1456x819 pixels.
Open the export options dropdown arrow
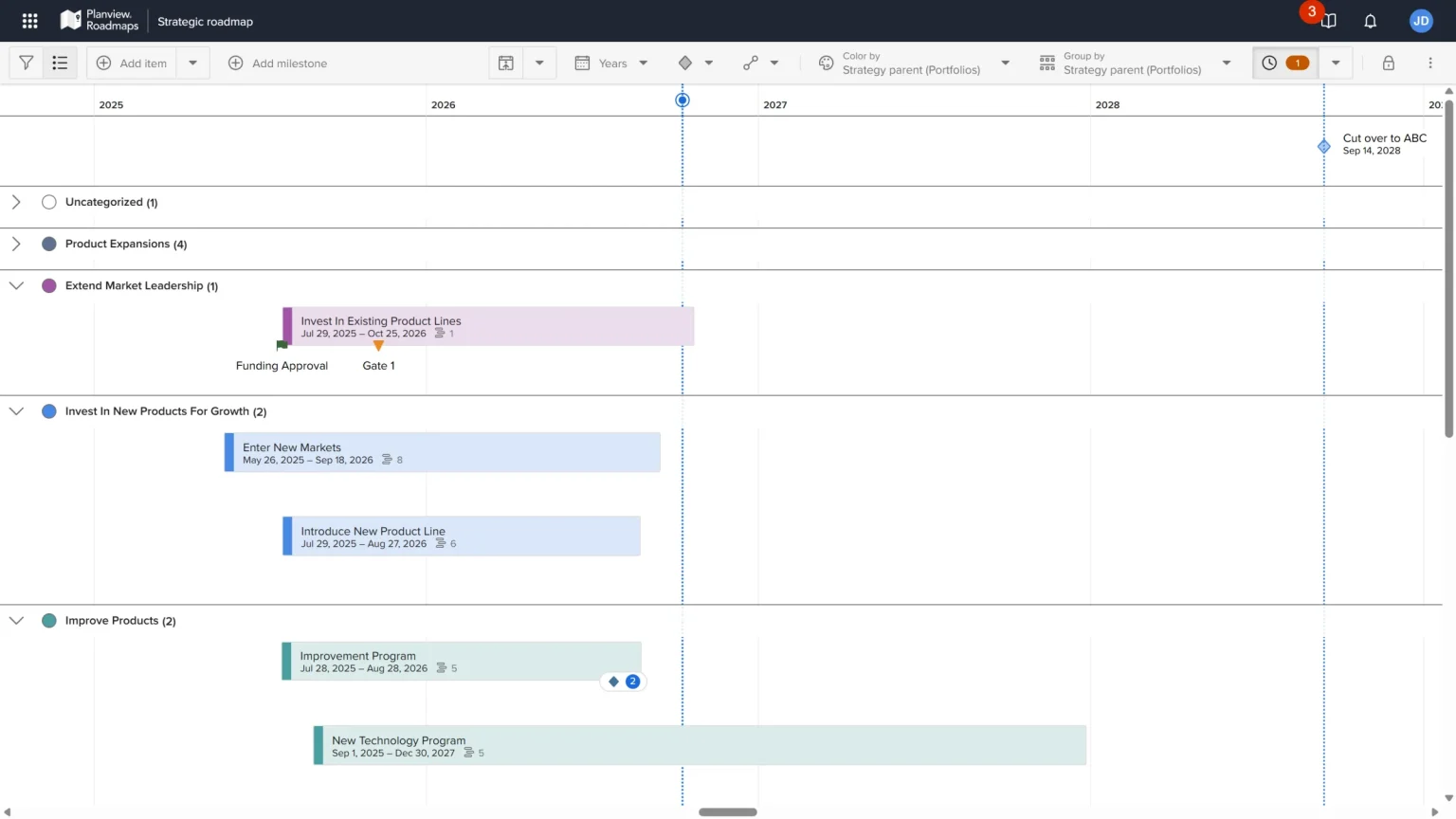tap(539, 63)
